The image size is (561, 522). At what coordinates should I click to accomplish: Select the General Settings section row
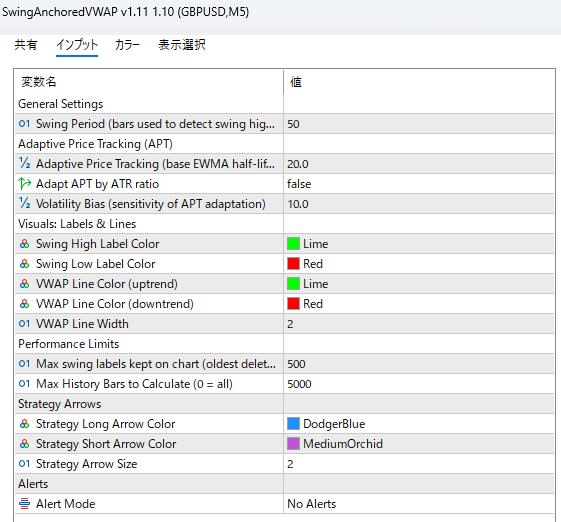284,104
